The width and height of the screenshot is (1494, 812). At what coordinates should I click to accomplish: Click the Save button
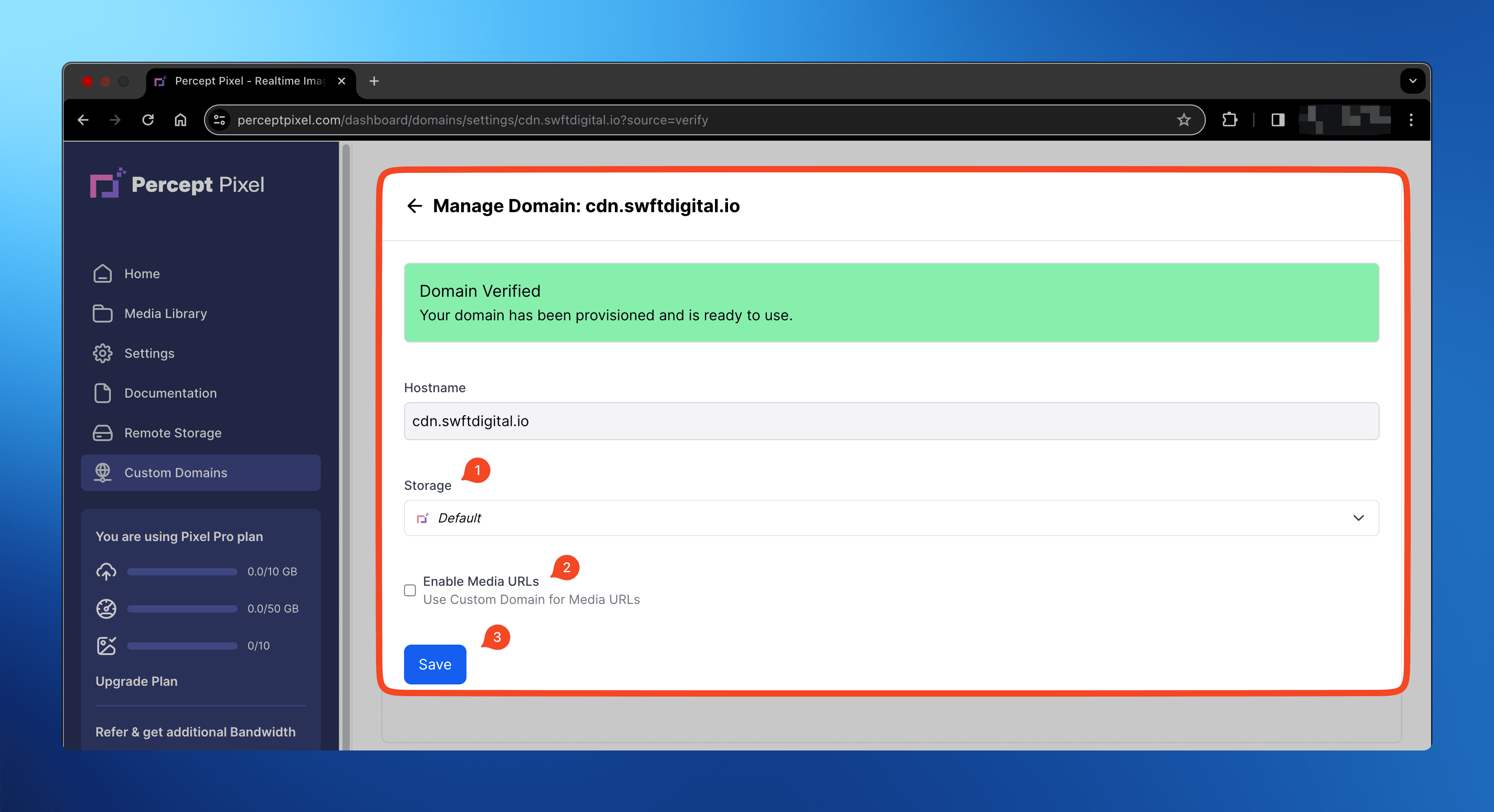click(435, 664)
